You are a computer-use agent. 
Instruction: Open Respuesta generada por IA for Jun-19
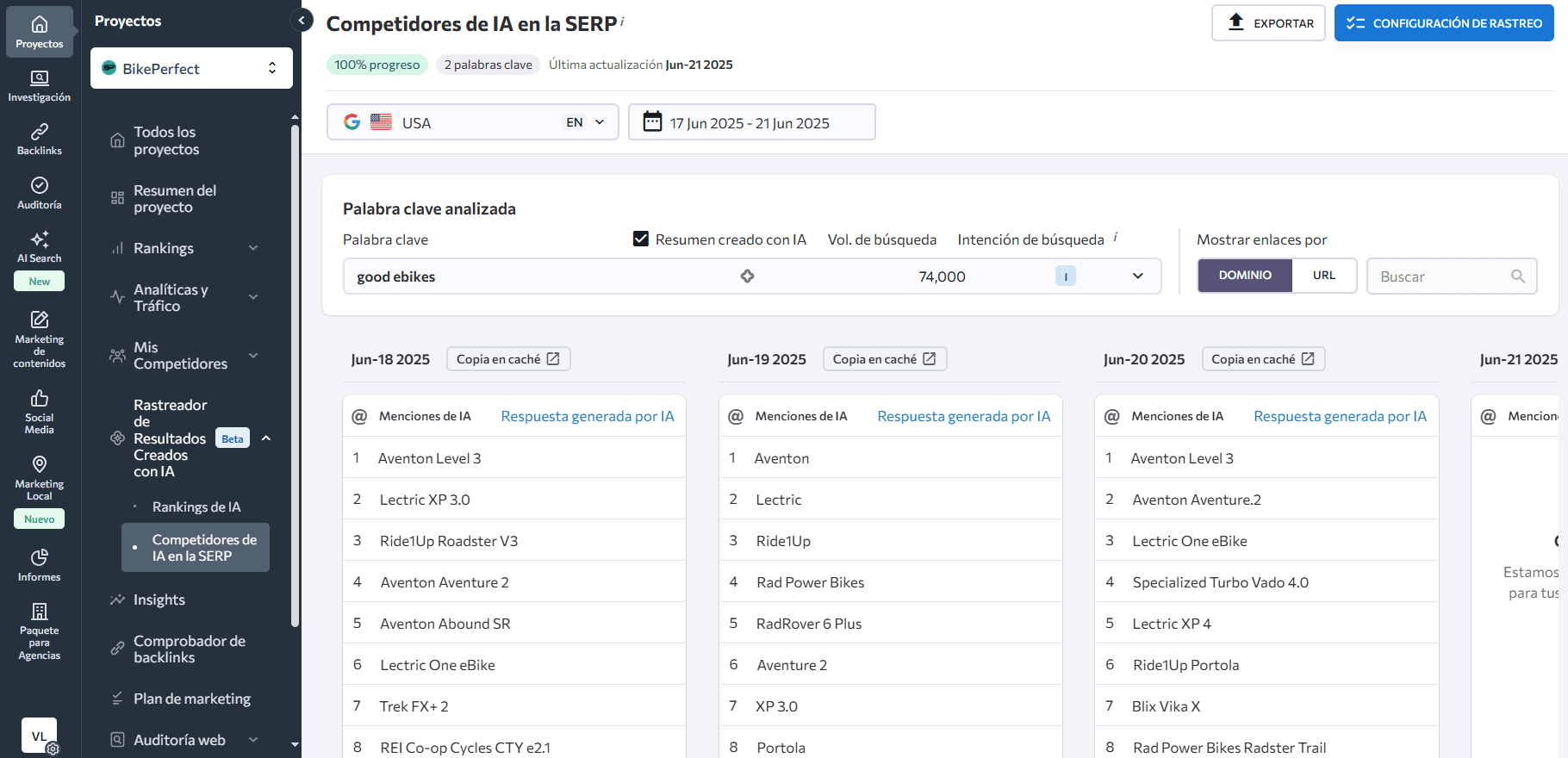pos(964,416)
